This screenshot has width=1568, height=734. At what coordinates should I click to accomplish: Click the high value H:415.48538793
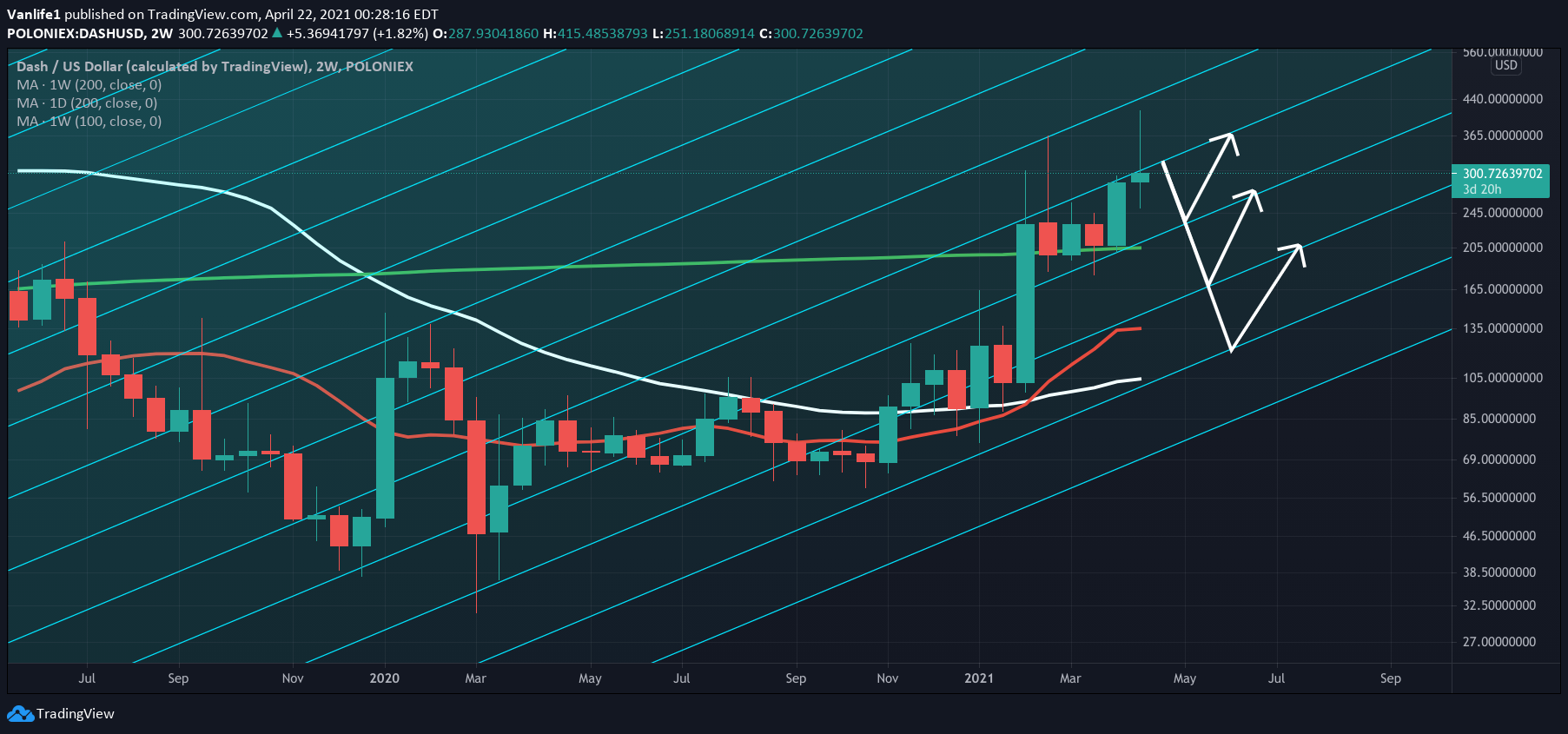tap(595, 34)
